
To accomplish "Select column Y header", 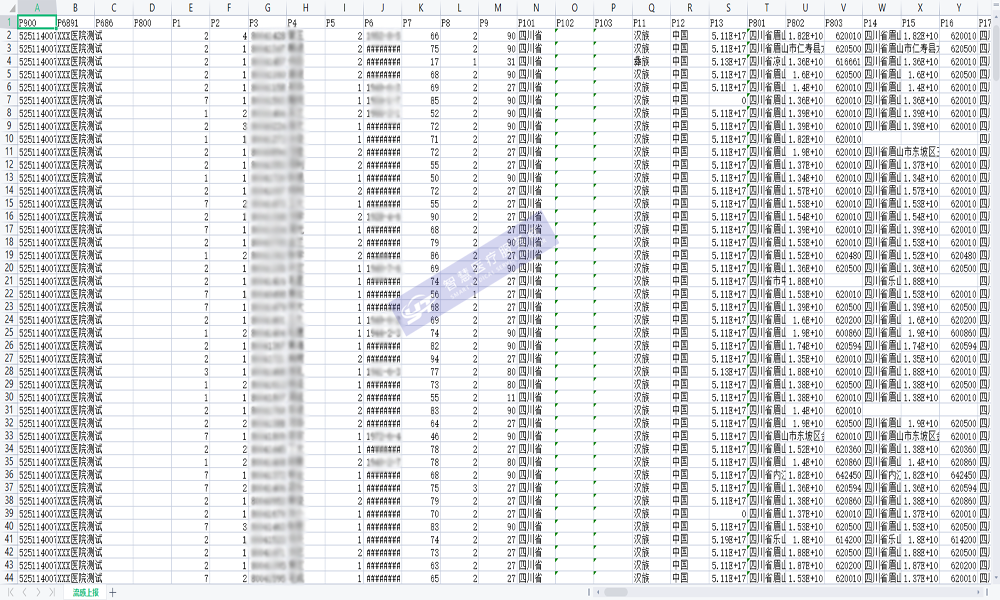I will [958, 8].
